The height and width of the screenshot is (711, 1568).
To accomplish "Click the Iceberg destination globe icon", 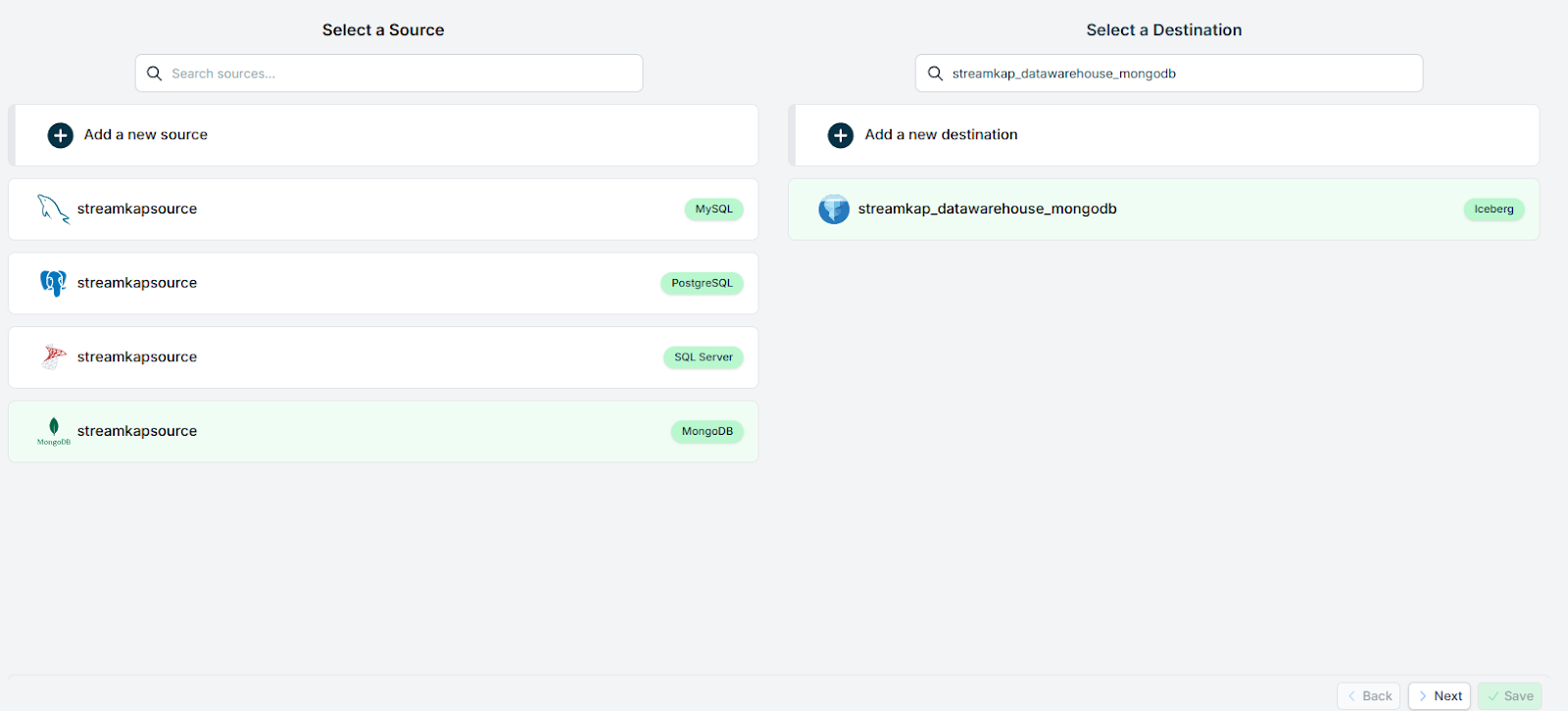I will click(x=834, y=209).
